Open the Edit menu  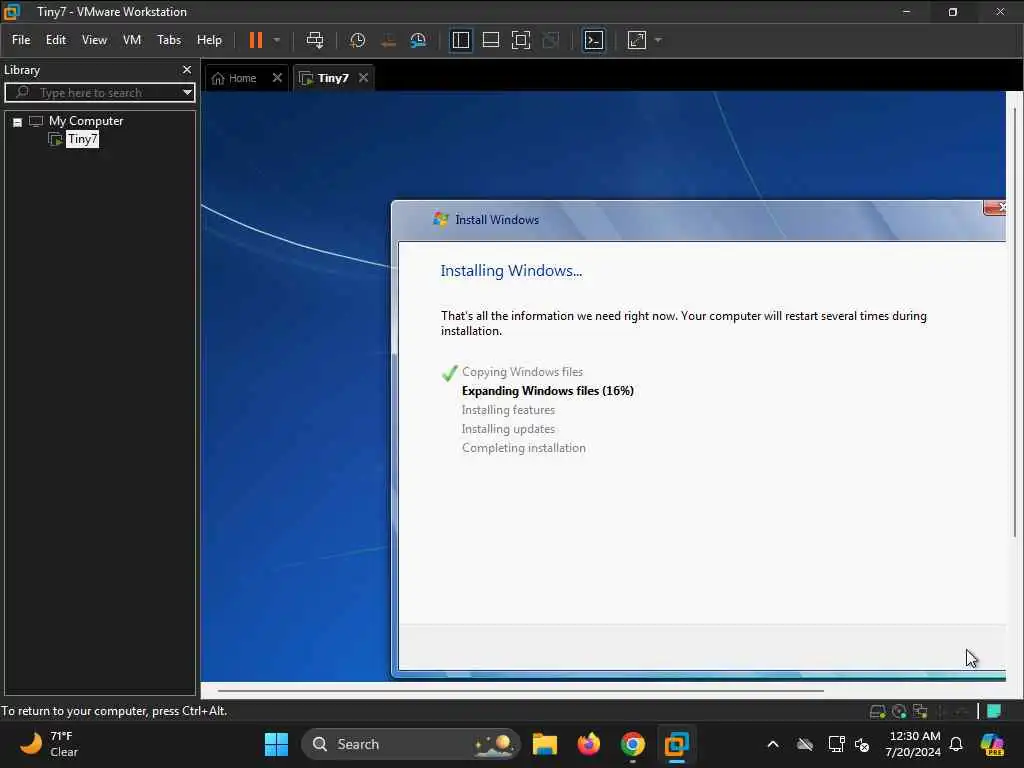(x=56, y=40)
